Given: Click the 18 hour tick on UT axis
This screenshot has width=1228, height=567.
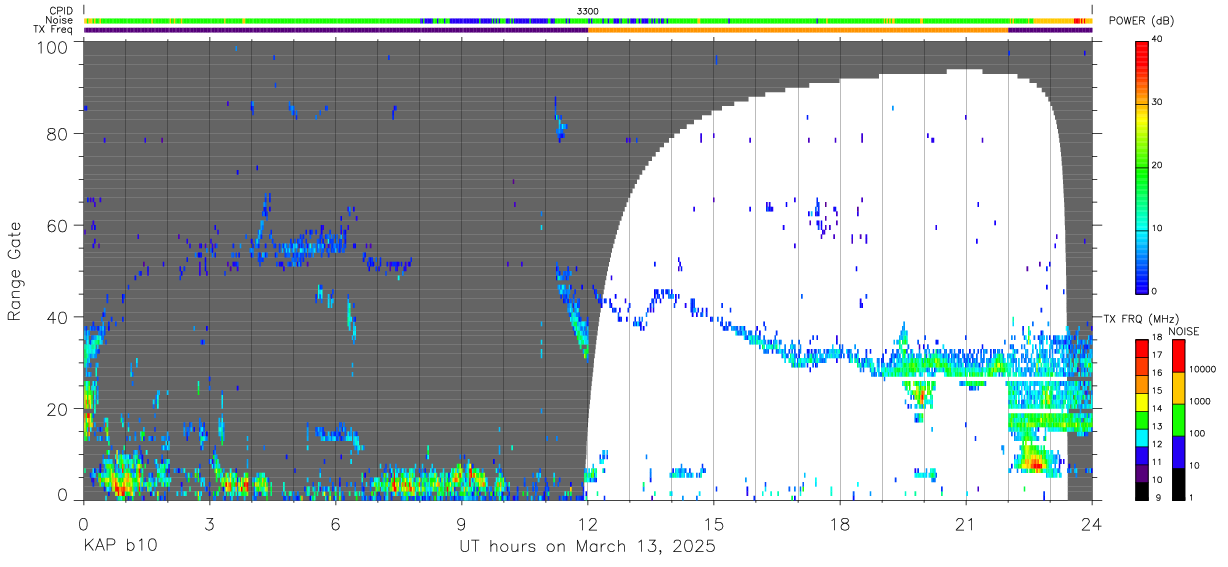Looking at the screenshot, I should point(840,523).
